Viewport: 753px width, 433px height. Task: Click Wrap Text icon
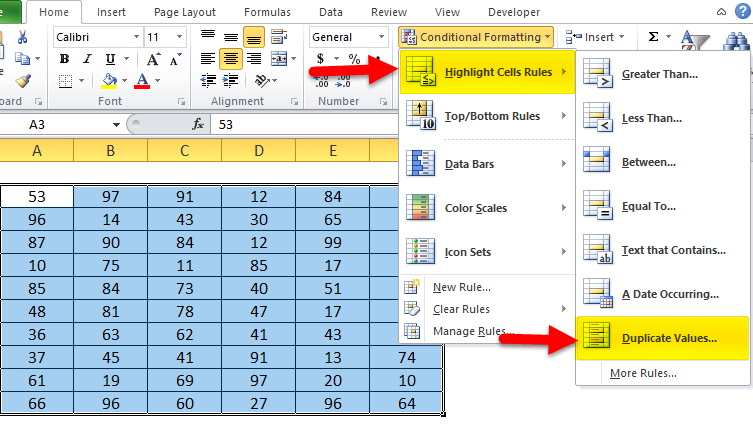point(279,36)
